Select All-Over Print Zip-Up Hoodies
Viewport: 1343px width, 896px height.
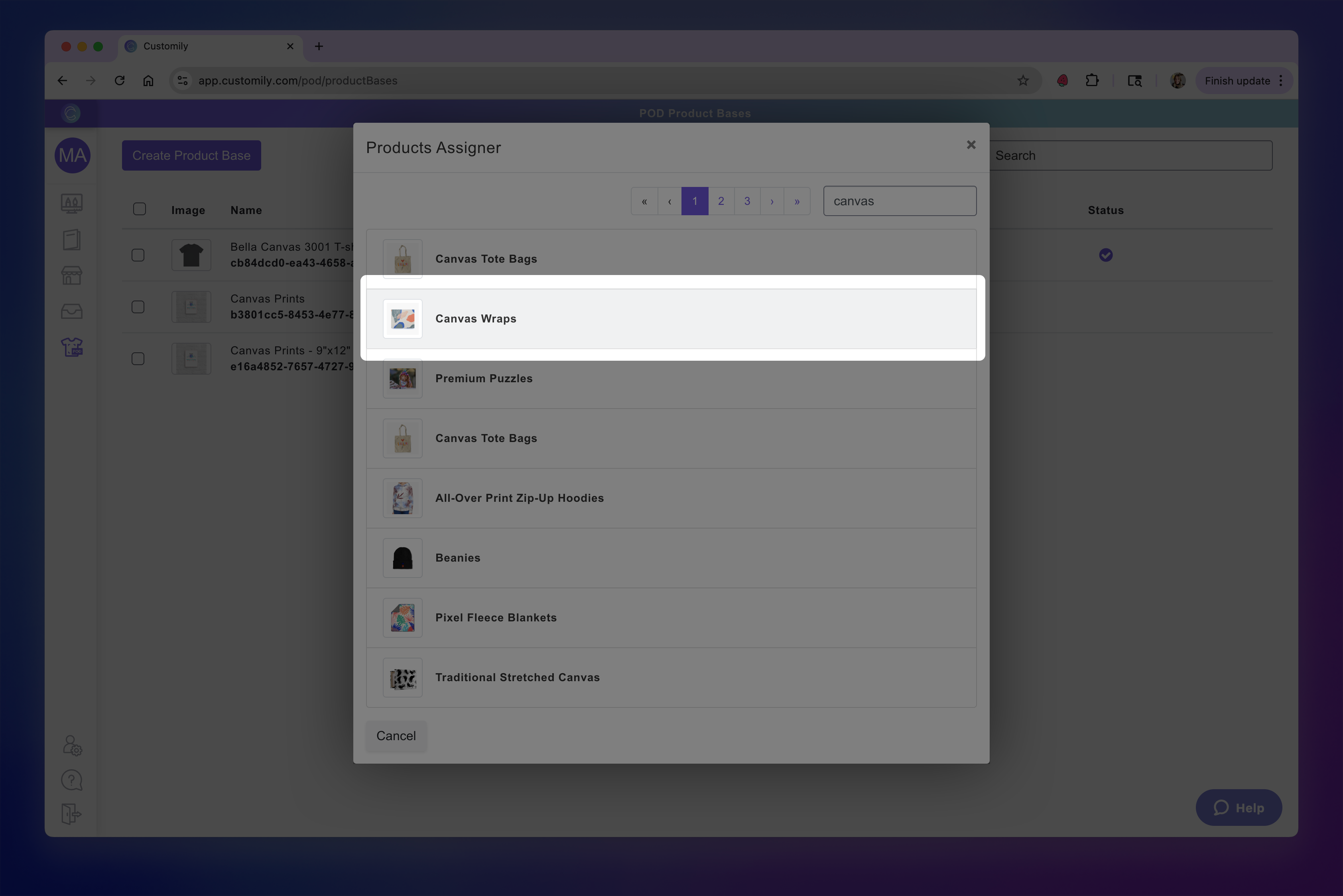tap(671, 498)
